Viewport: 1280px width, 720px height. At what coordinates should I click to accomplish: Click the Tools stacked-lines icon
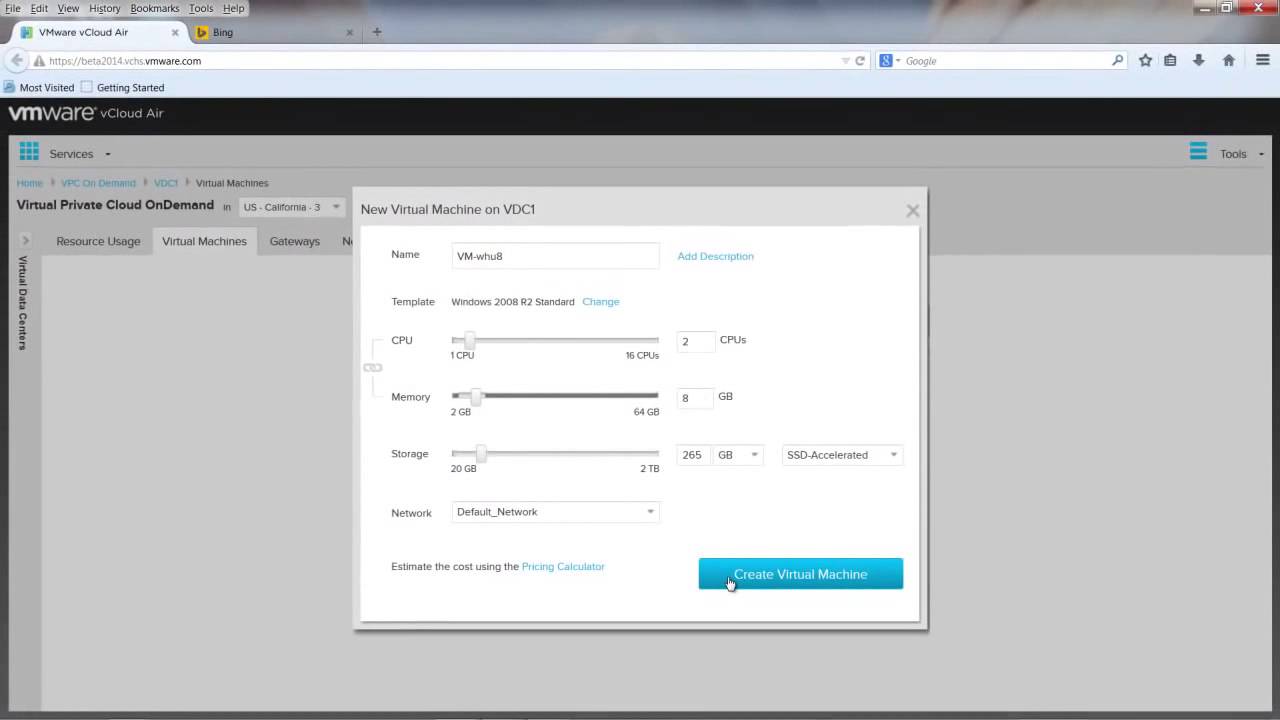pos(1198,152)
